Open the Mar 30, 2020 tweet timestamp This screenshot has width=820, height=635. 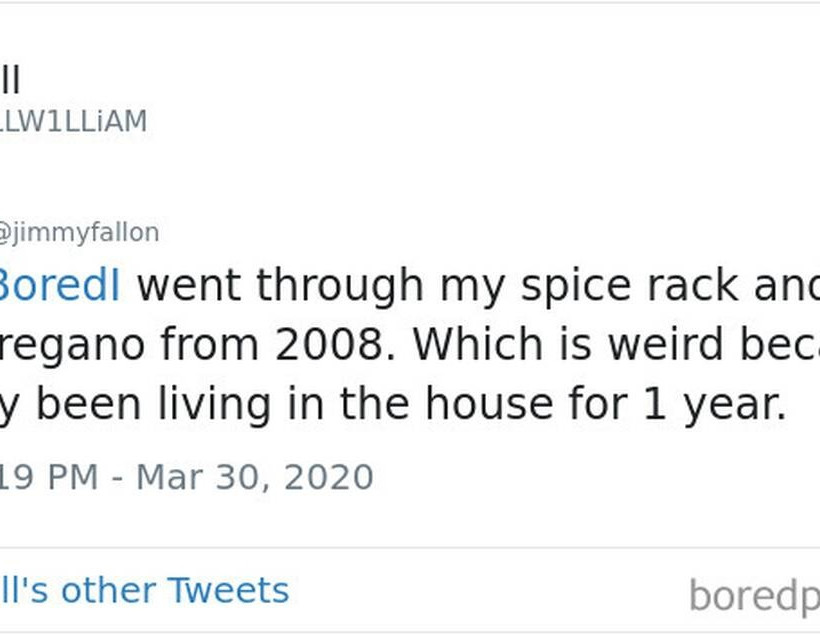pos(186,476)
